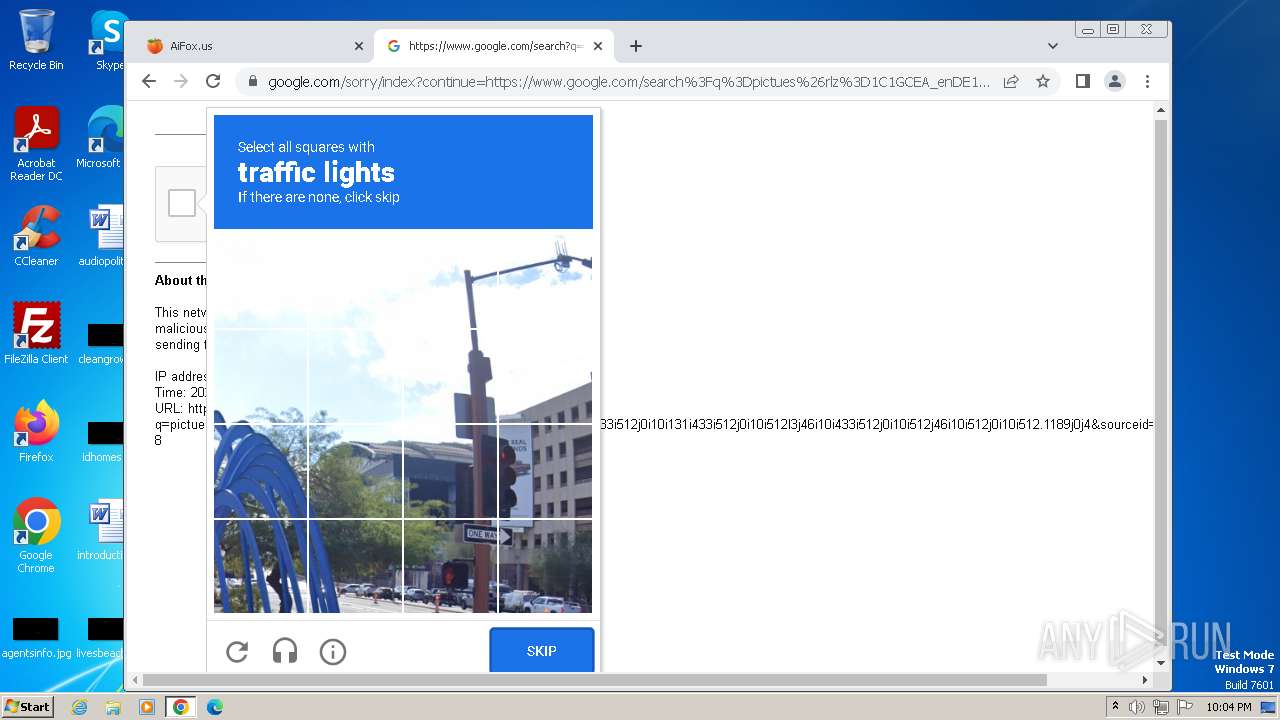Screen dimensions: 1280x720
Task: Open Windows Media Player in the taskbar
Action: (146, 707)
